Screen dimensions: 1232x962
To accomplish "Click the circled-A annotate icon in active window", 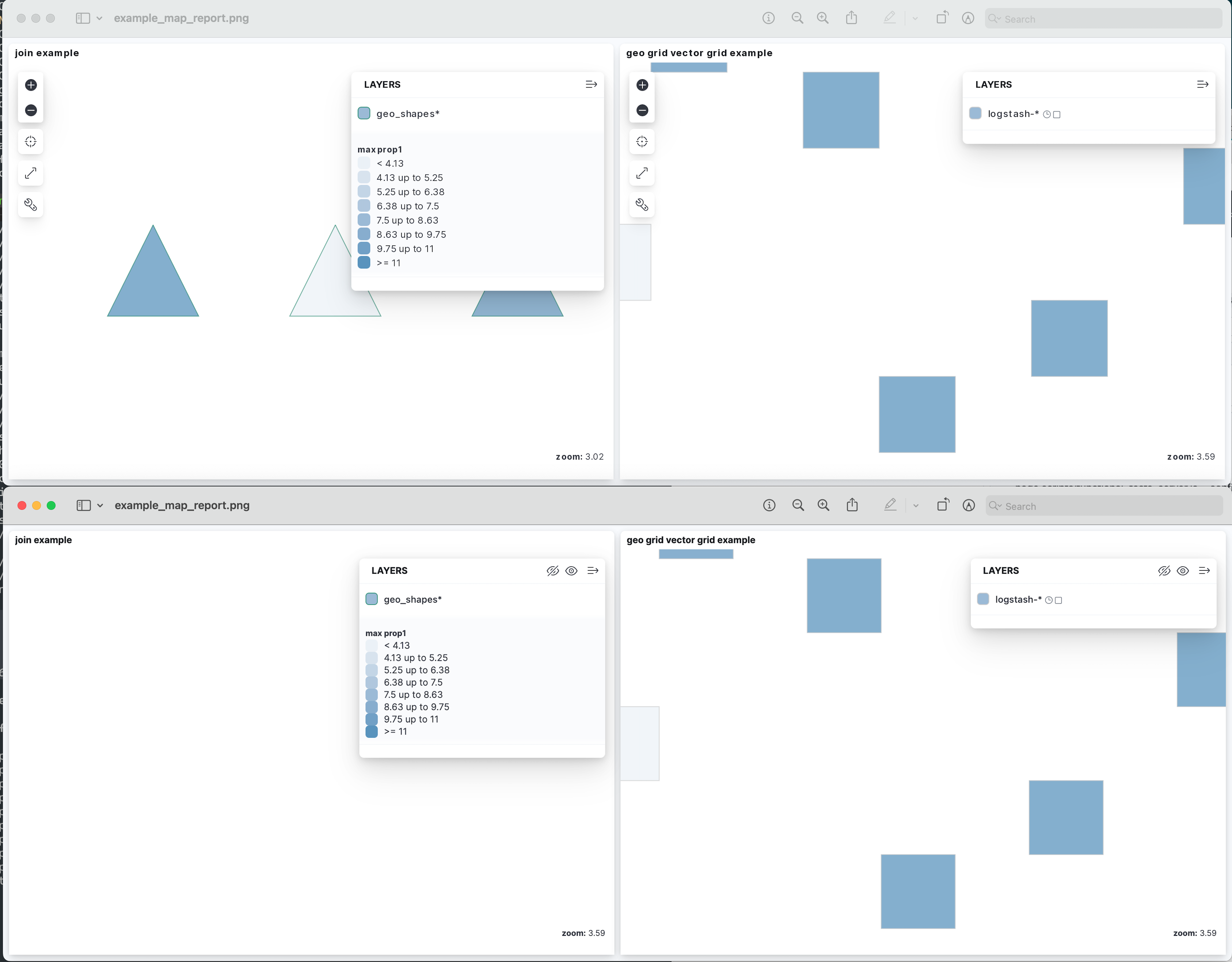I will [x=969, y=505].
